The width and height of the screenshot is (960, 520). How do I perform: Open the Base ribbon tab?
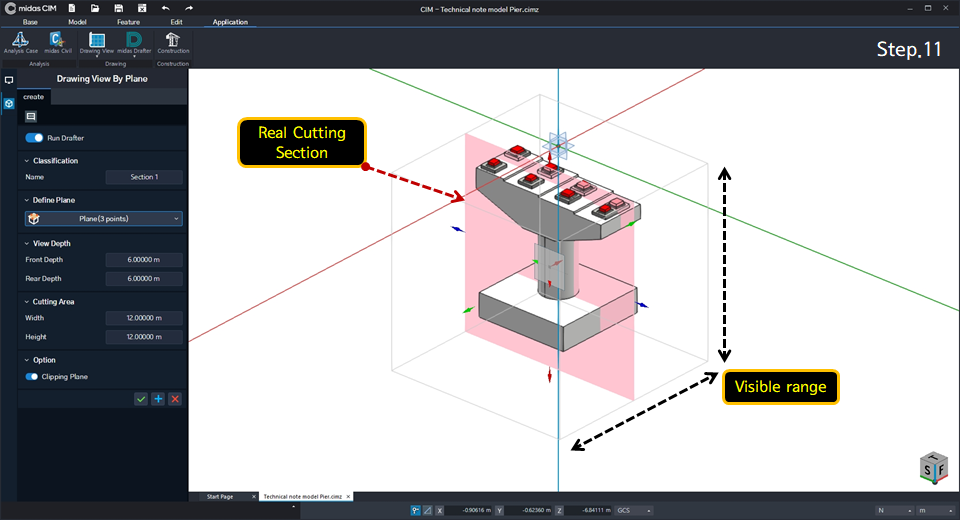click(30, 22)
